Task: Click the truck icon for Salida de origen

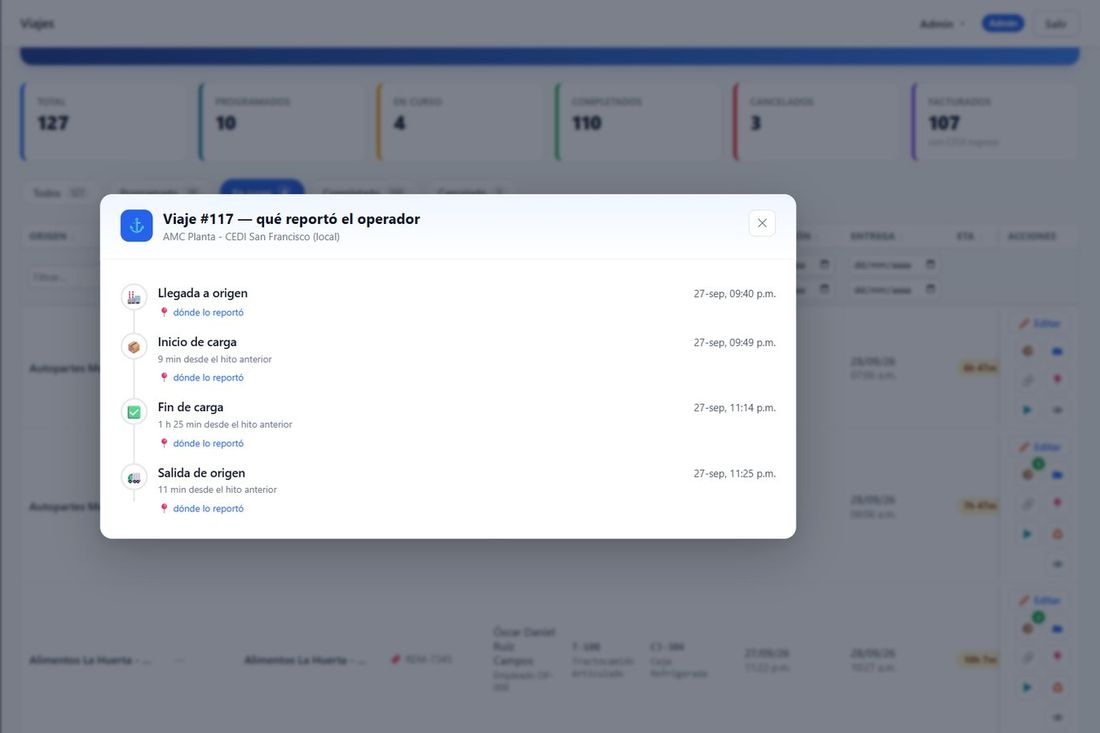Action: [x=134, y=478]
